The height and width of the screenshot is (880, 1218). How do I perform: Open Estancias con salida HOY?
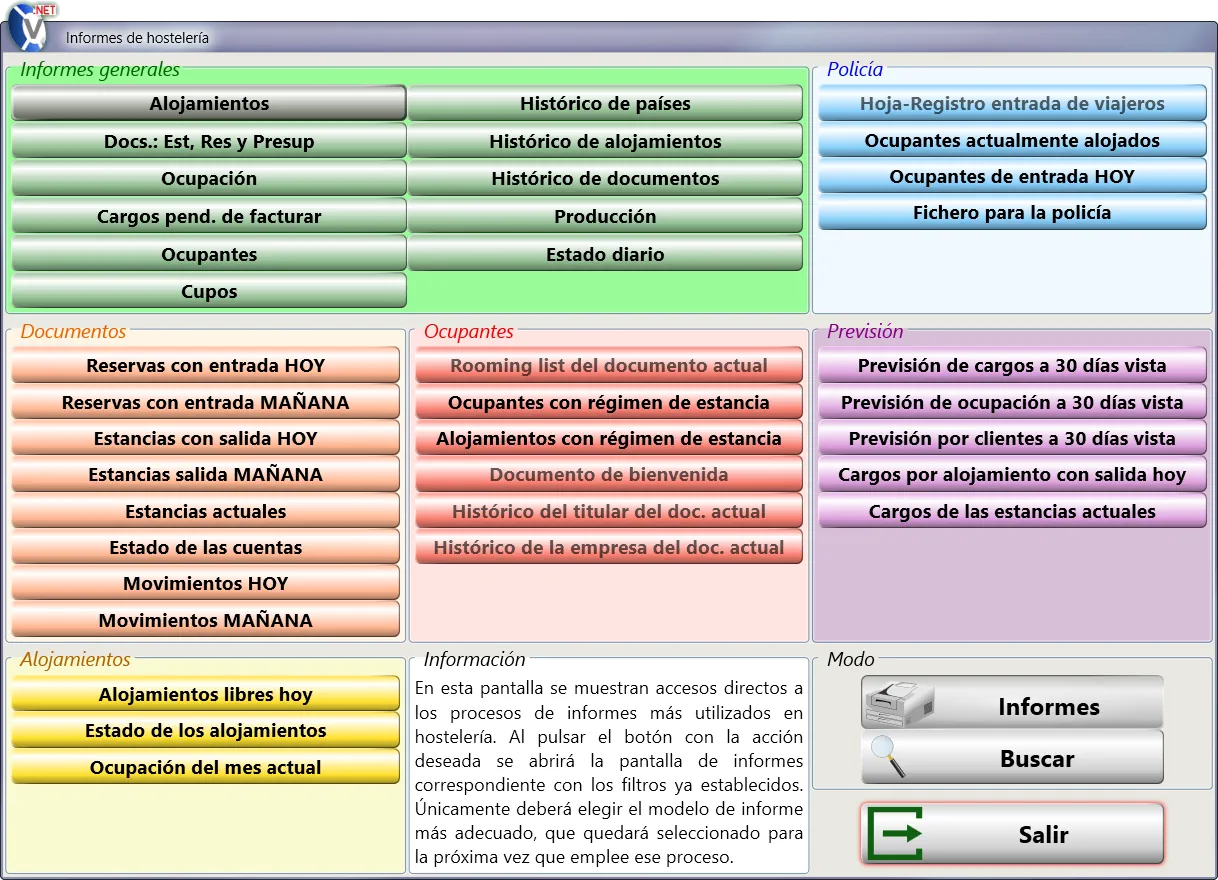coord(206,439)
